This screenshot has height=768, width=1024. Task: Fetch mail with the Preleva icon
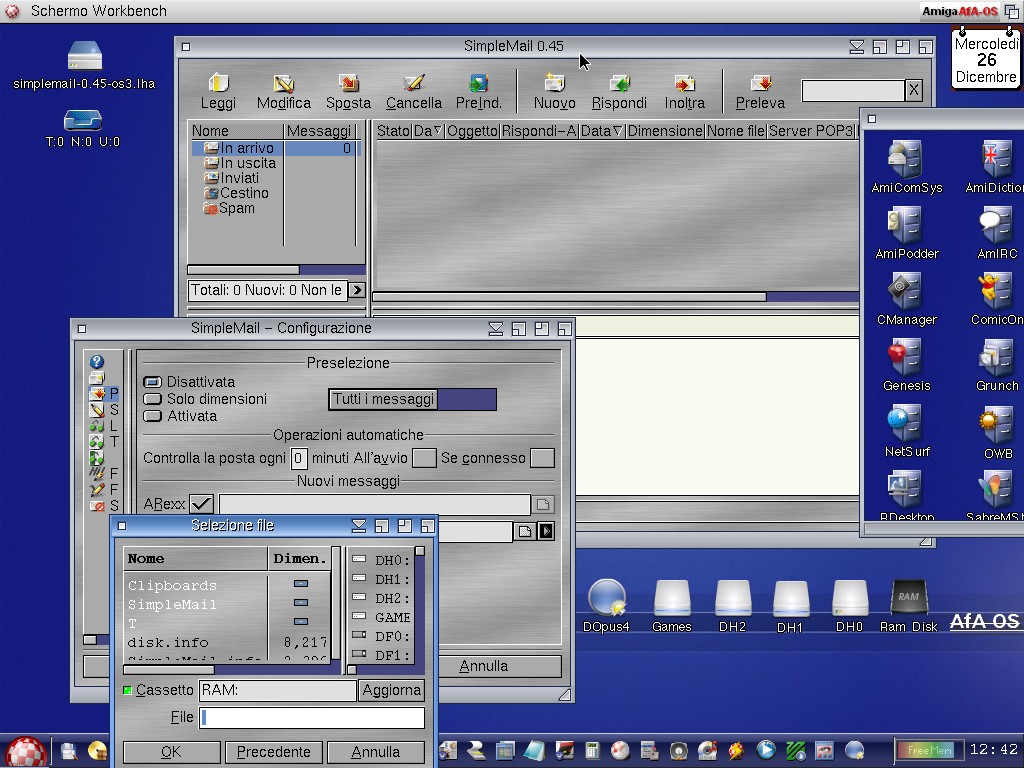760,84
